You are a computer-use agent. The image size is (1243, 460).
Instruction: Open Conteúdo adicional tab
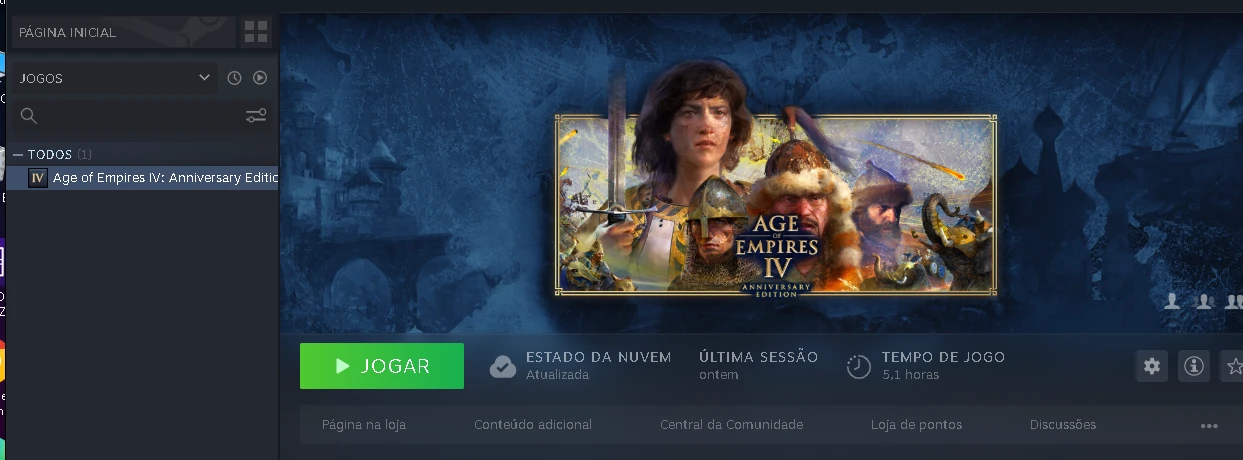[533, 425]
